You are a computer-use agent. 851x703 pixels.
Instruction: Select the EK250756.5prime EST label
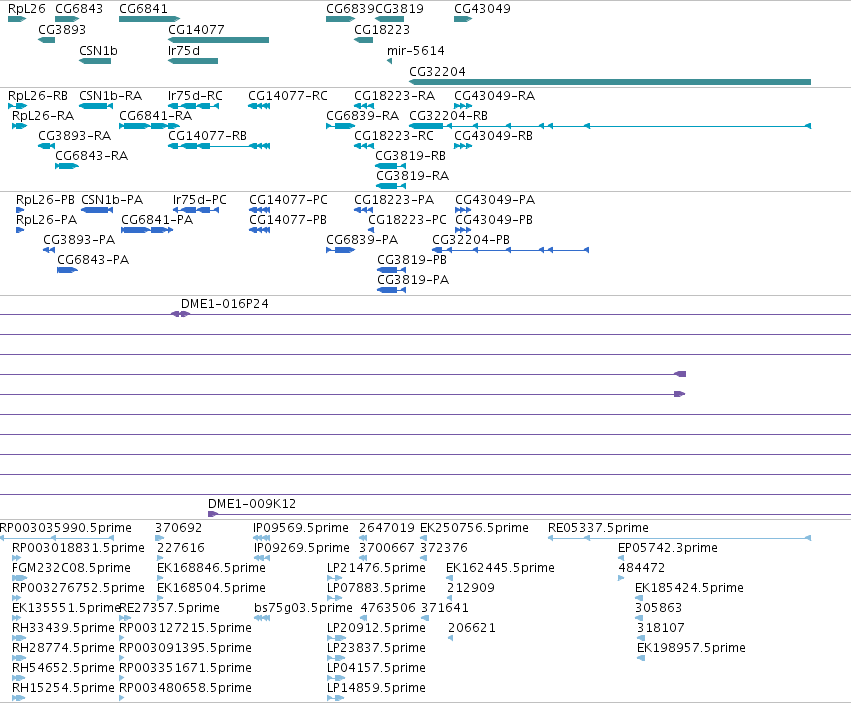(474, 528)
